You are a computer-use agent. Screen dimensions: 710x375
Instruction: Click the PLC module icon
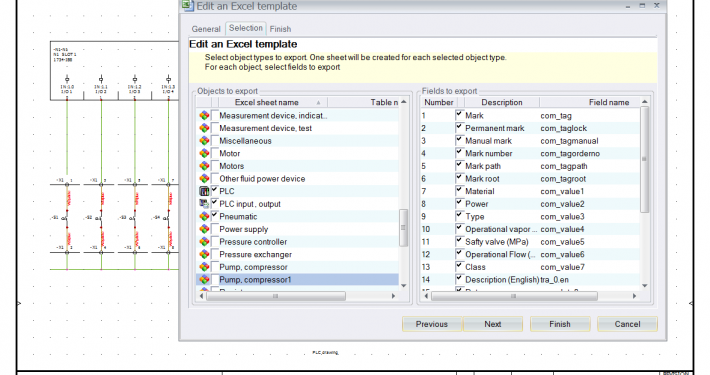(204, 192)
